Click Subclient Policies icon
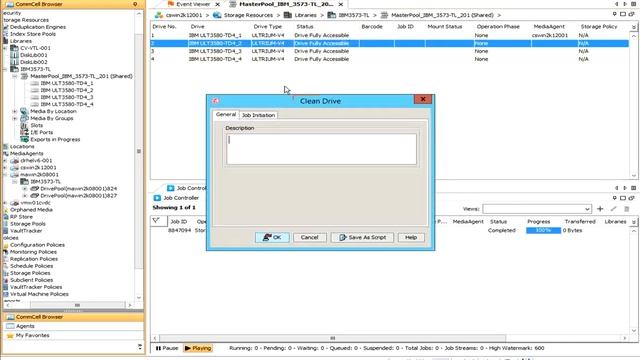640x360 pixels. (x=6, y=280)
